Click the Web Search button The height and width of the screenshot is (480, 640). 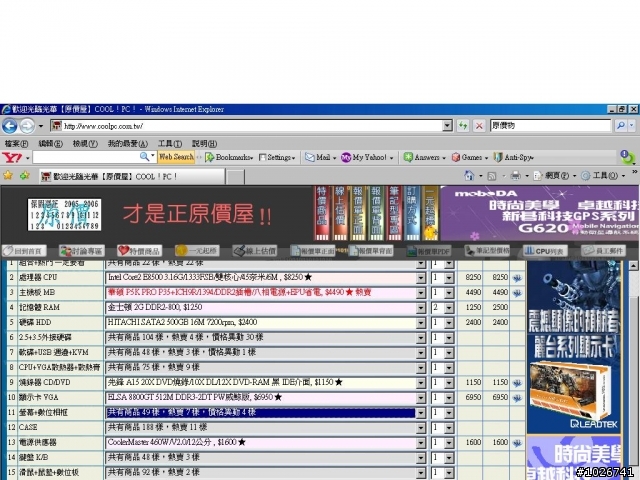tap(176, 157)
